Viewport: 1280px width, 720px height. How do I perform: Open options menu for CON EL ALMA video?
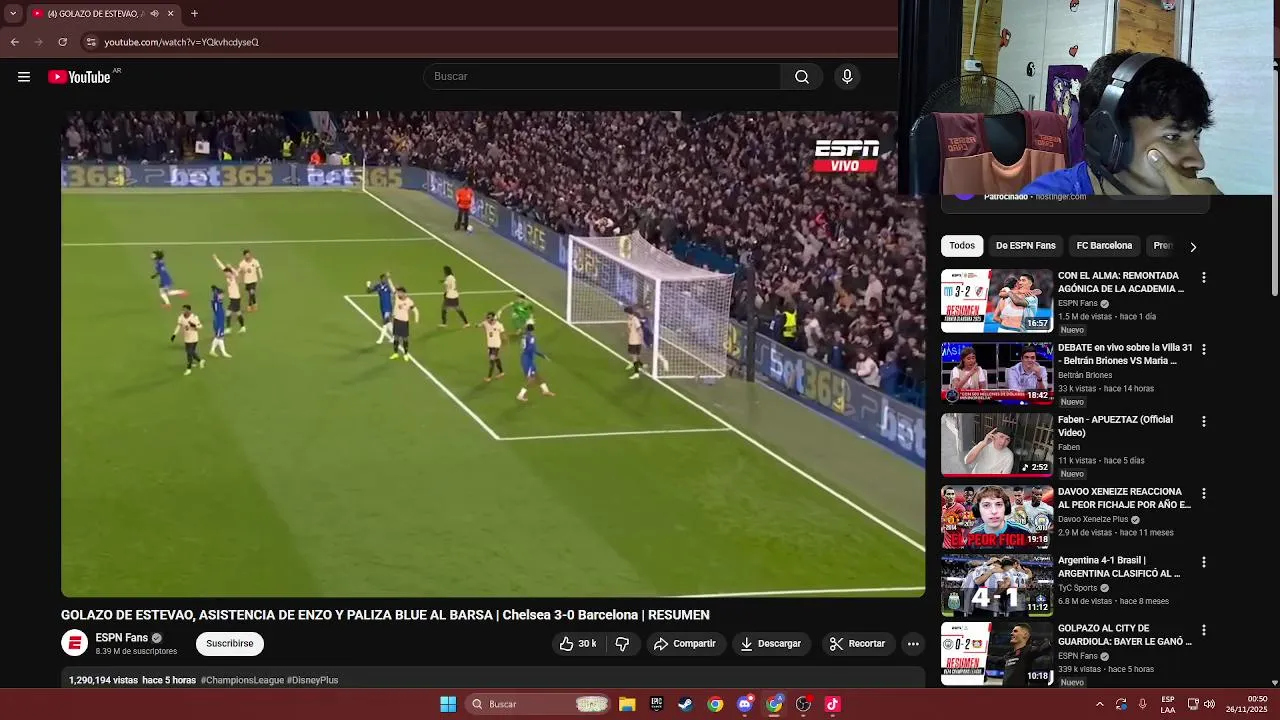pyautogui.click(x=1204, y=278)
